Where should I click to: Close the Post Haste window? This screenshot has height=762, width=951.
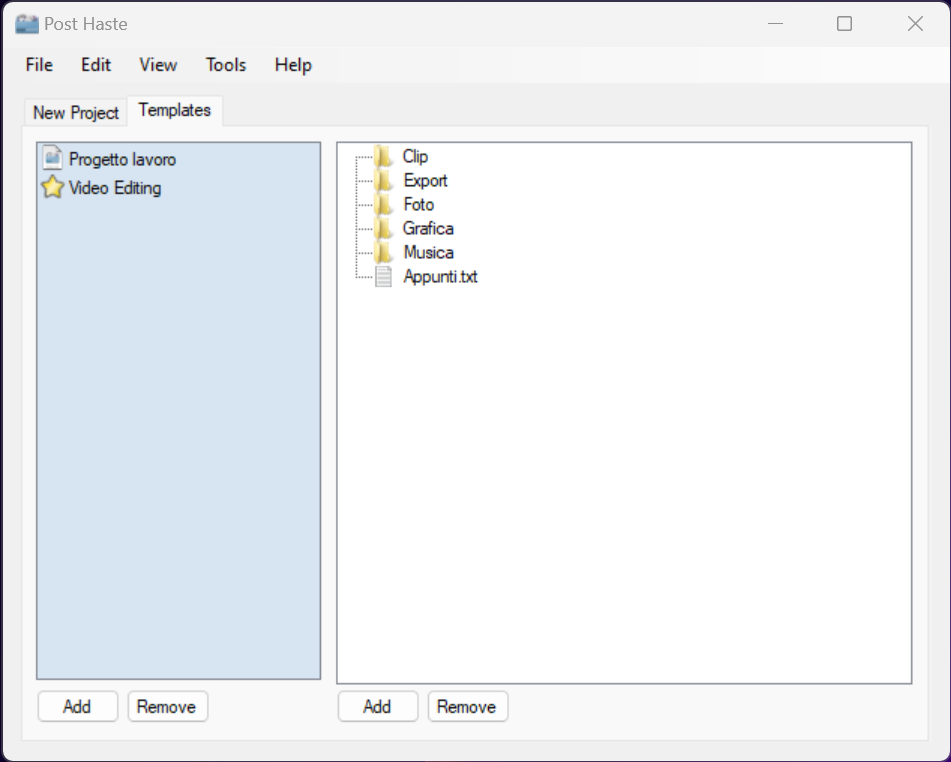coord(915,24)
